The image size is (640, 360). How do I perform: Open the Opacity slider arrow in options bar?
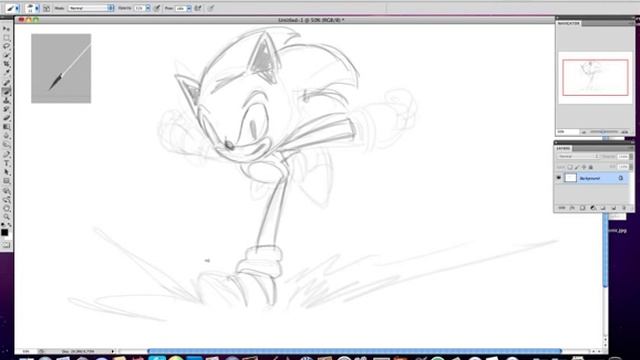click(x=148, y=8)
